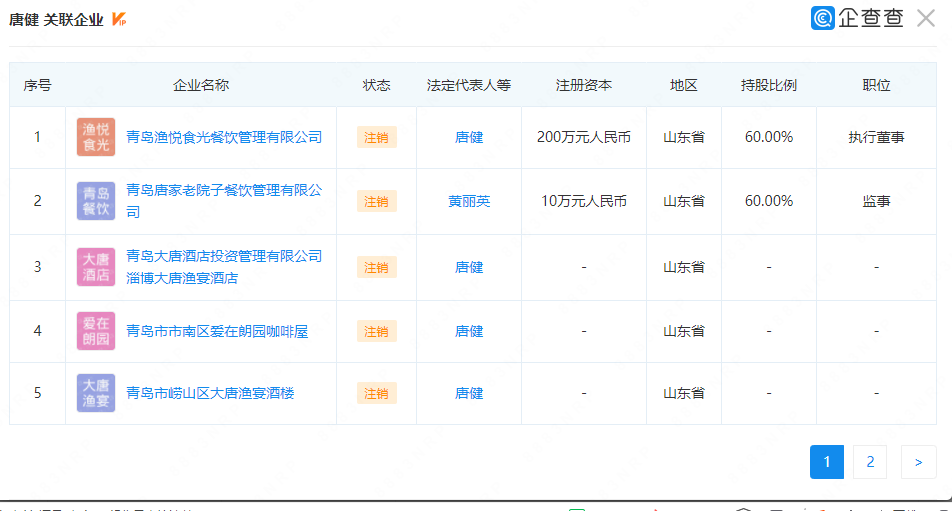Open 青岛市崂山区大唐渔宴酒楼 link
The image size is (952, 511).
[210, 393]
